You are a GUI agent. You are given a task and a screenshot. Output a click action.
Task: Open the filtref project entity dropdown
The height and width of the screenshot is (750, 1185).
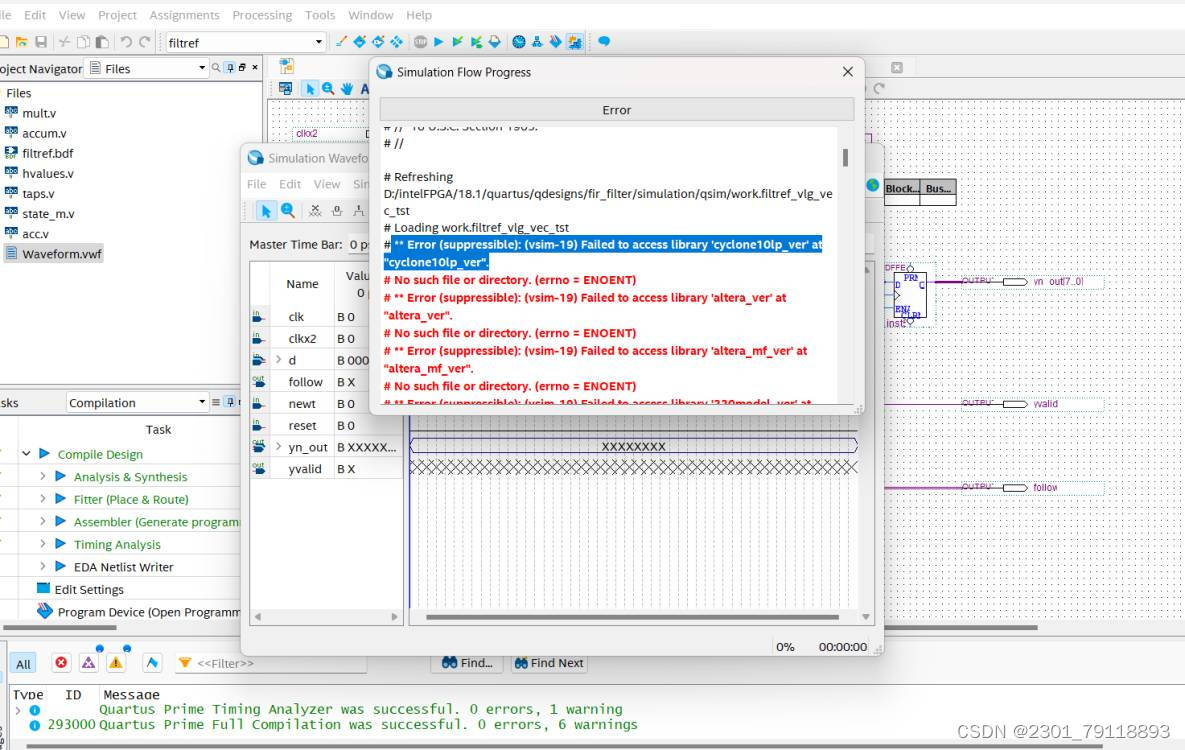pos(319,42)
